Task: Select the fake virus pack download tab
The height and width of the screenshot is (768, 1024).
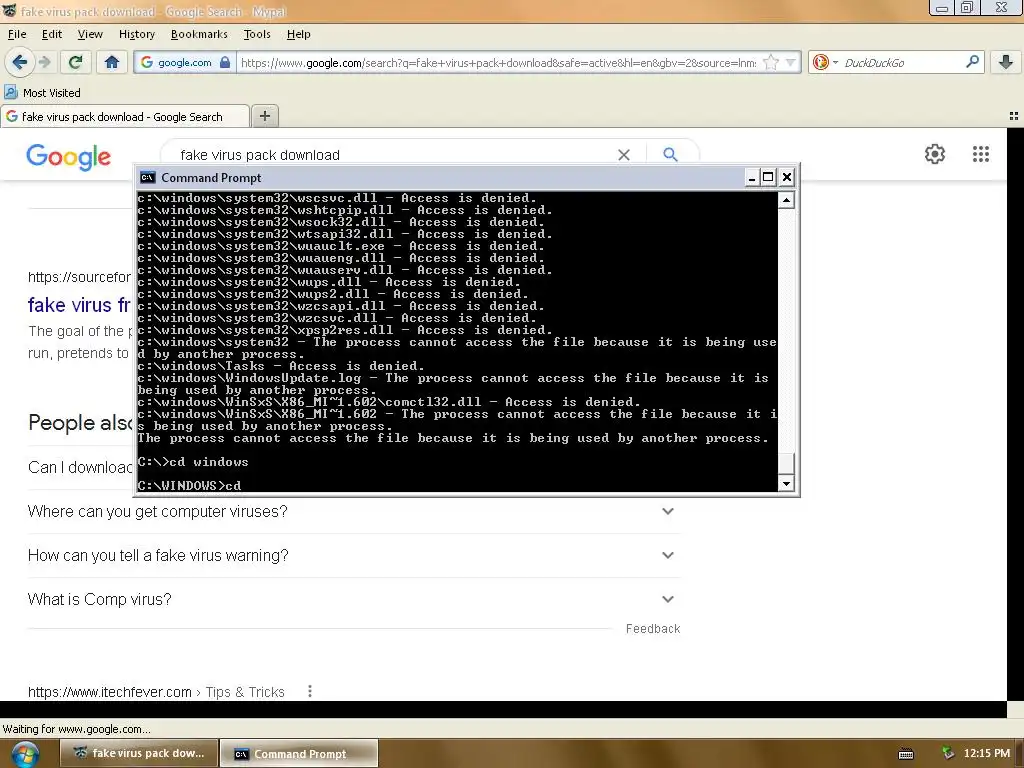Action: (125, 116)
